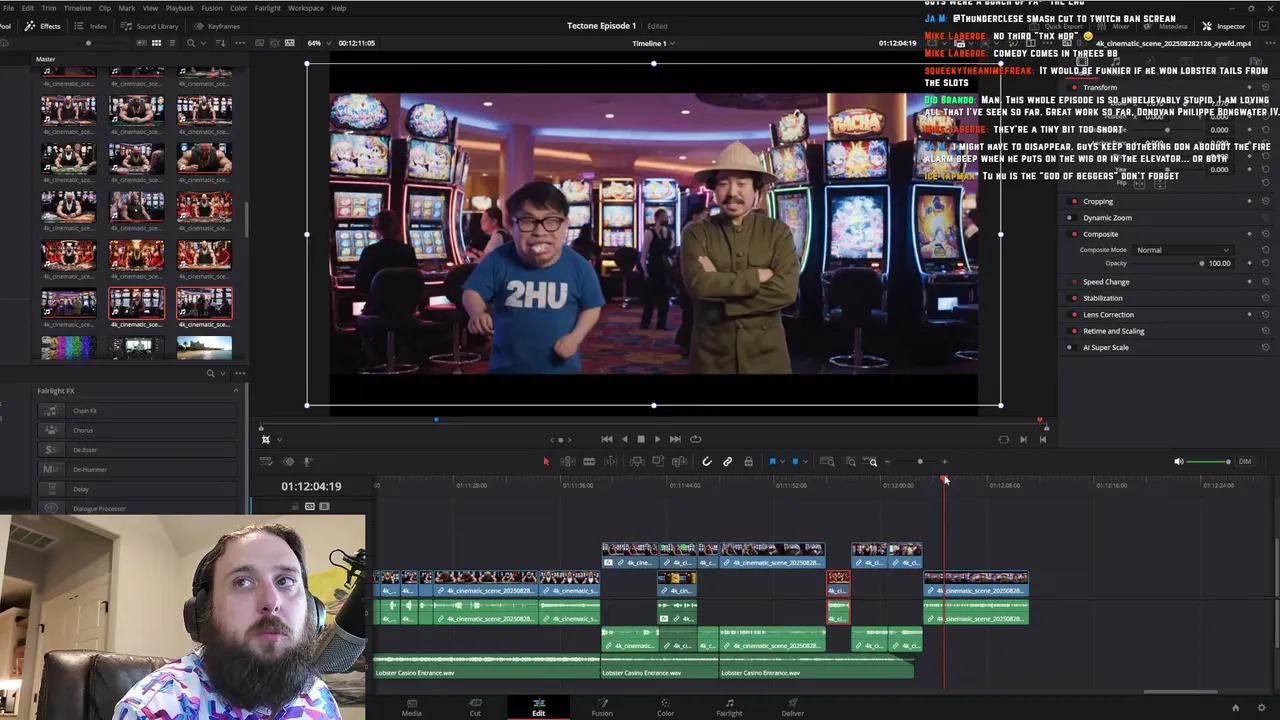Play the timeline forward
Image resolution: width=1280 pixels, height=720 pixels.
657,439
